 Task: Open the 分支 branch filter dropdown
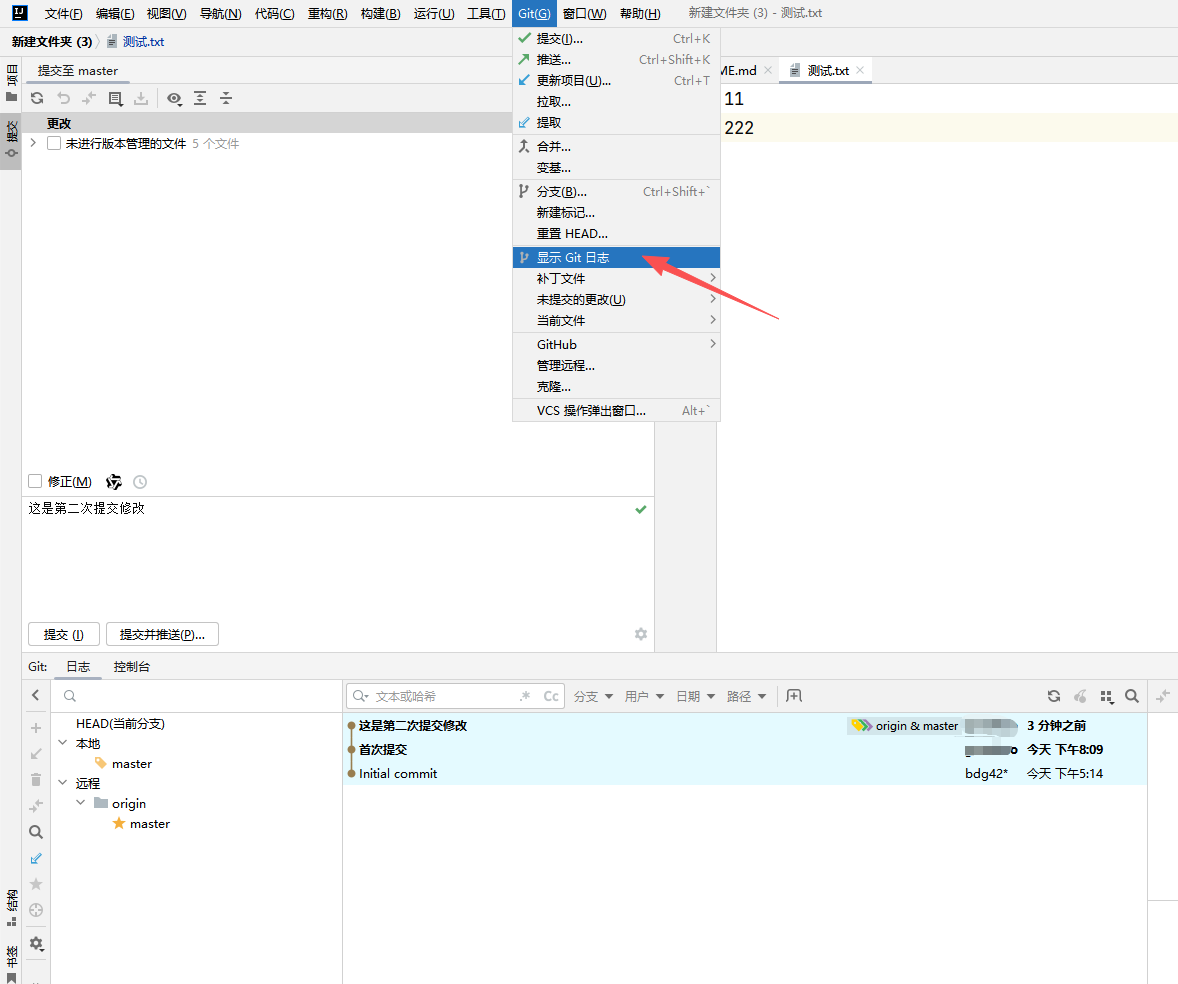point(594,696)
